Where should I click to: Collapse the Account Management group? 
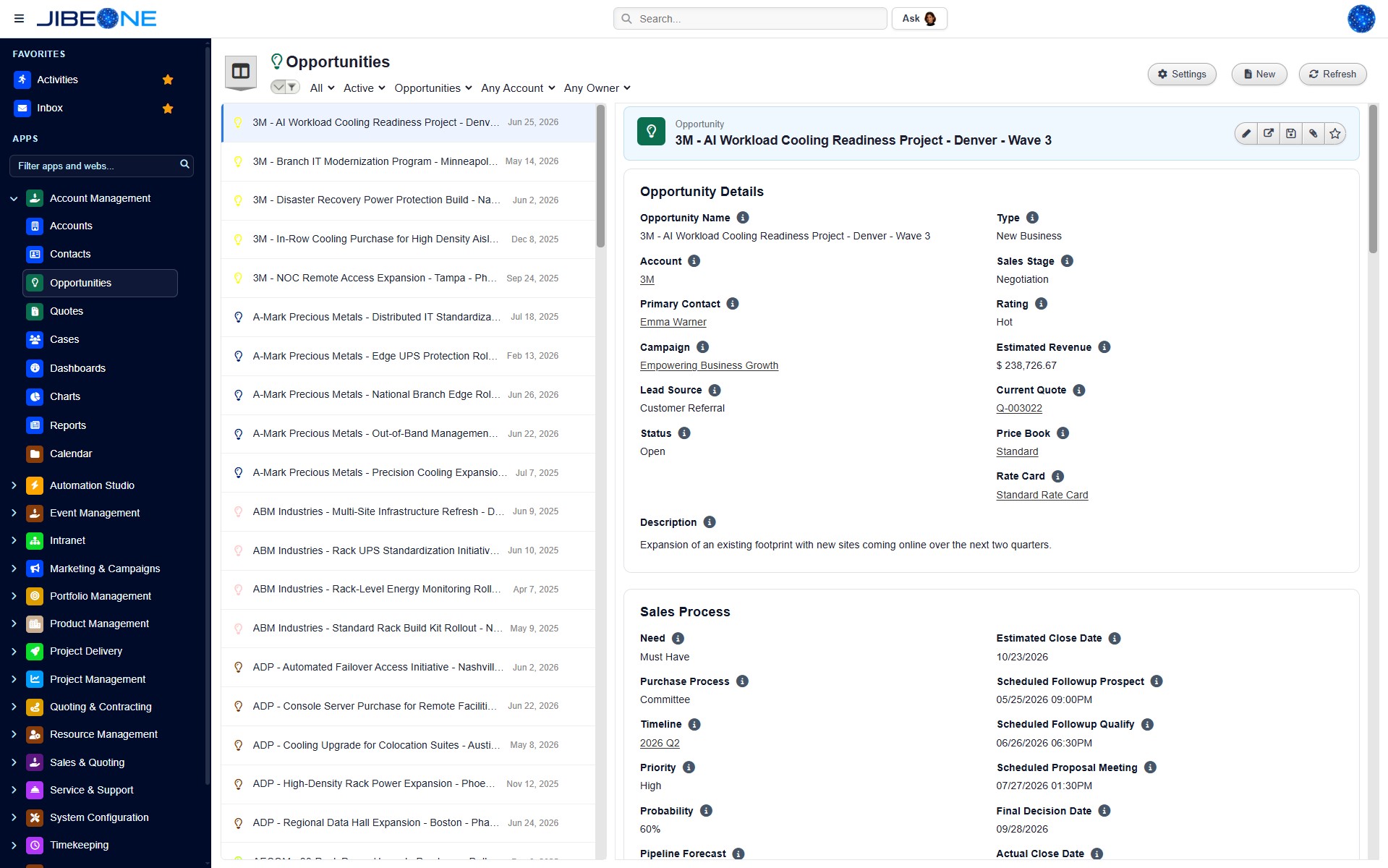pos(14,199)
